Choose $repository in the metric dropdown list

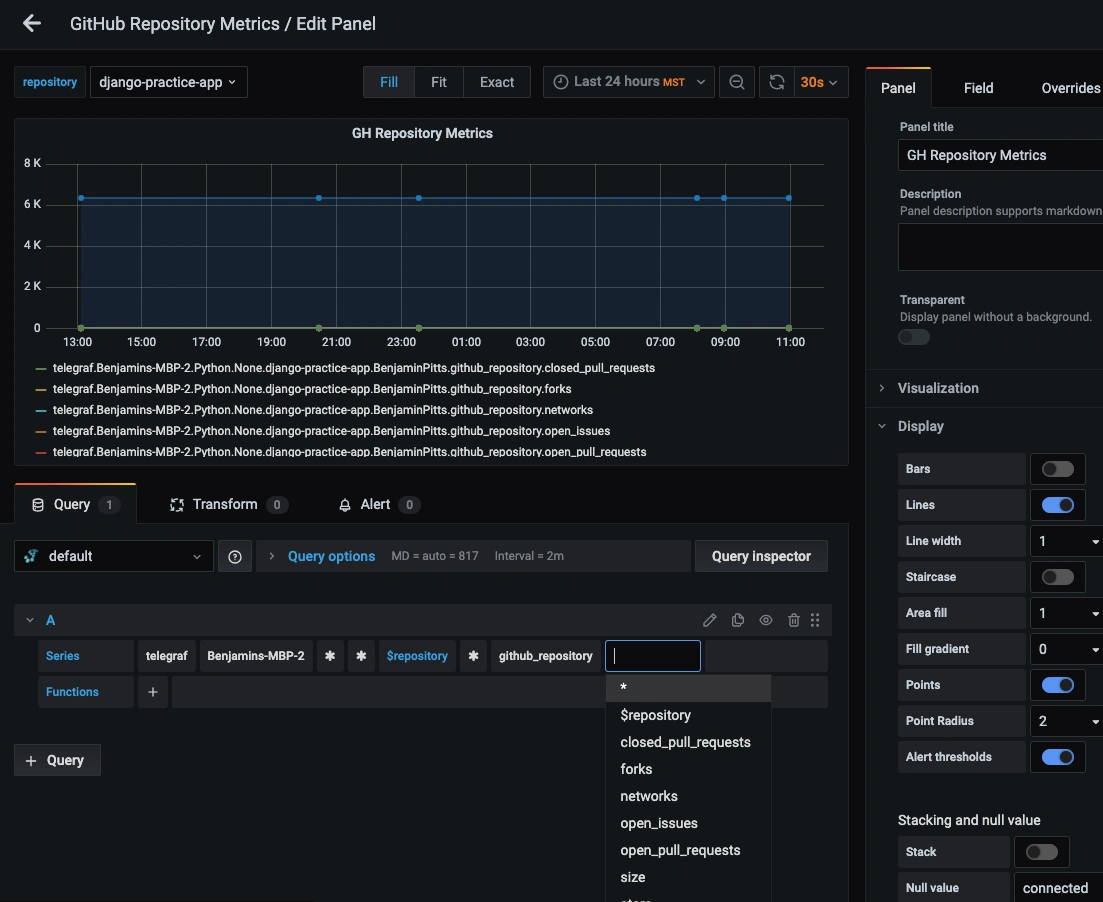[688, 716]
